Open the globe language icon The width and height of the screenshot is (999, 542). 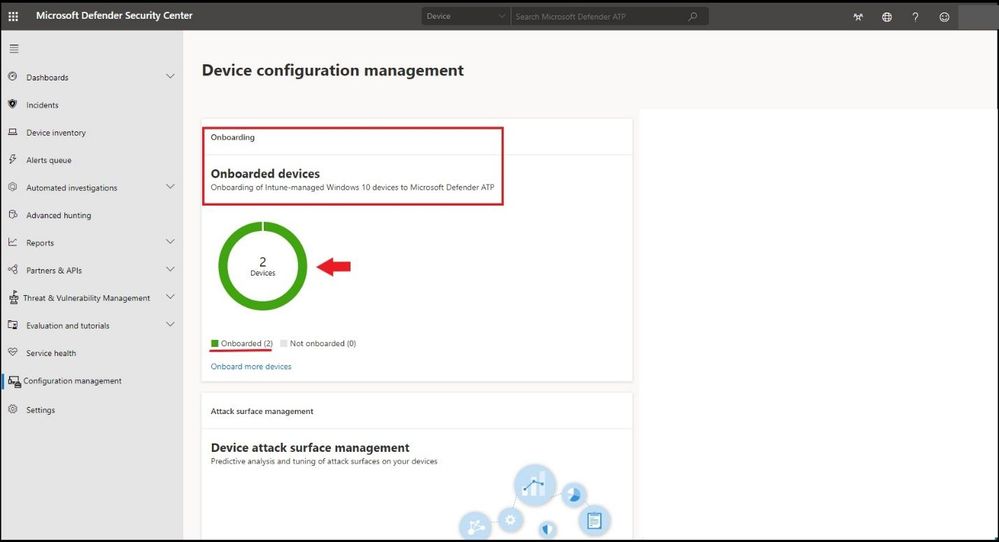coord(887,17)
